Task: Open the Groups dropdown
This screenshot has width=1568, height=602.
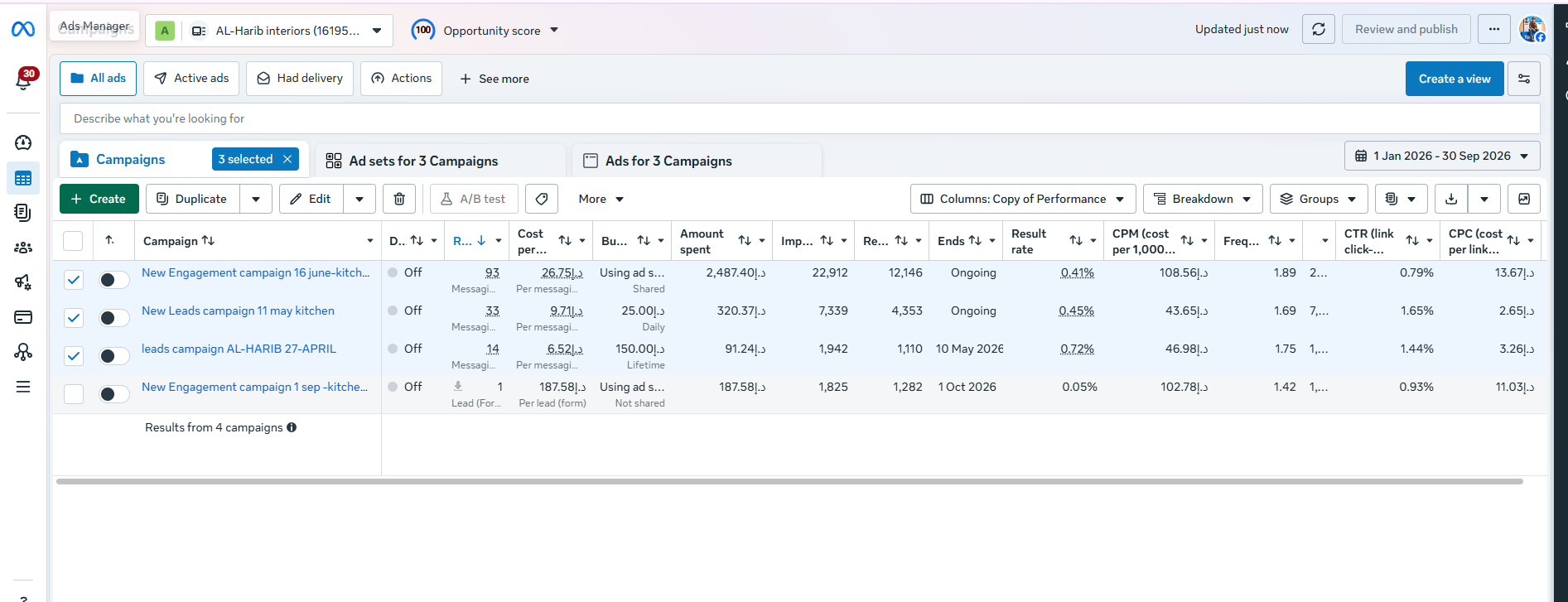Action: (1319, 199)
